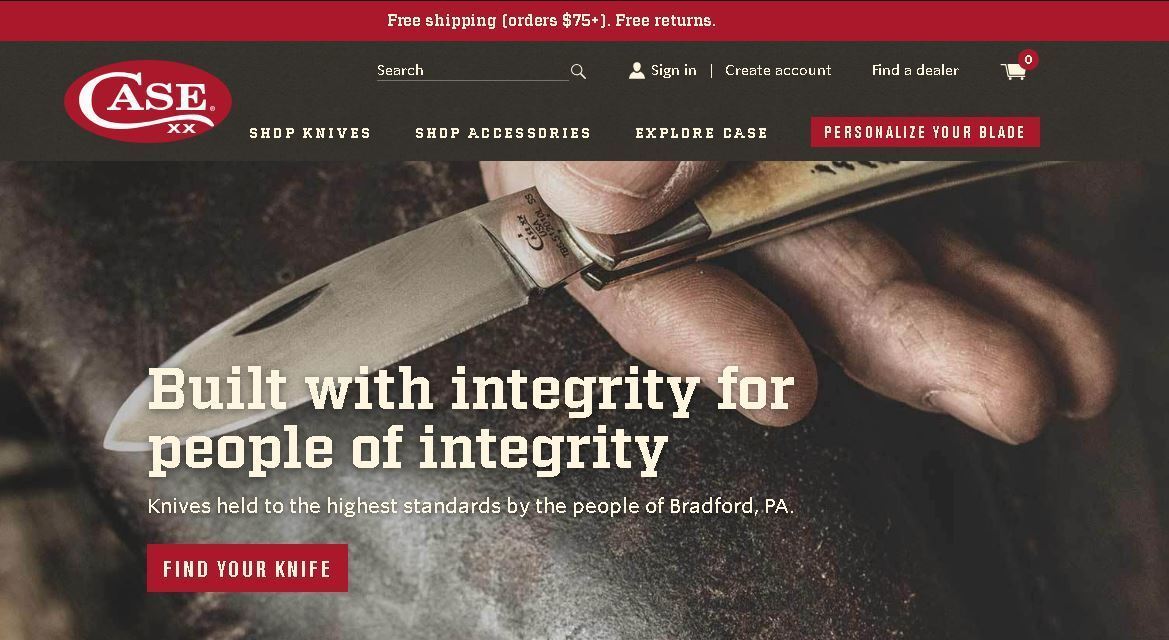Open the shopping cart icon
The width and height of the screenshot is (1169, 640).
coord(1013,71)
